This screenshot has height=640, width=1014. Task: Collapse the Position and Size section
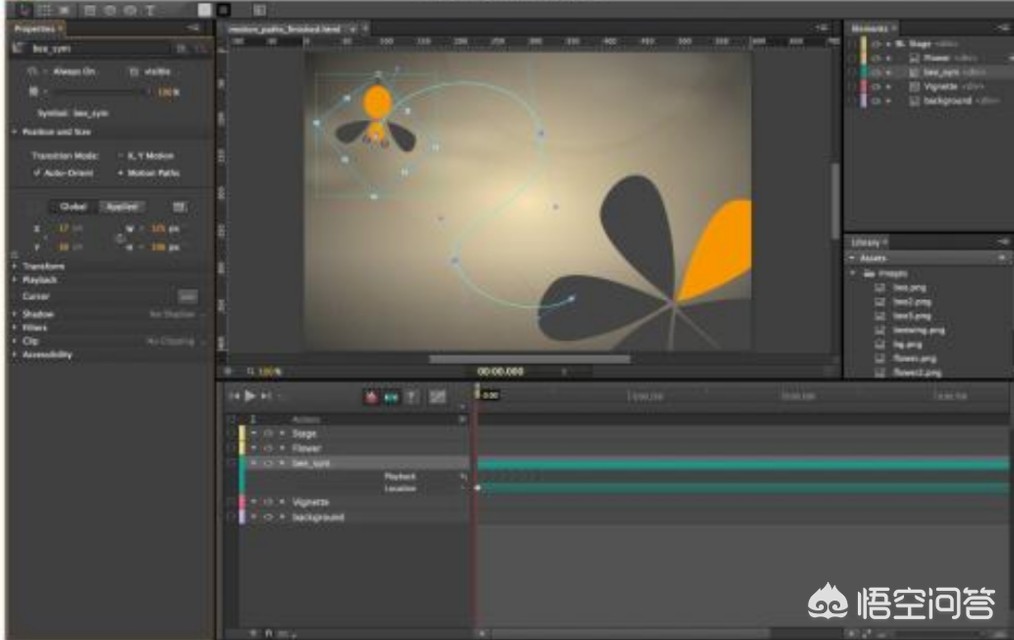click(x=14, y=132)
